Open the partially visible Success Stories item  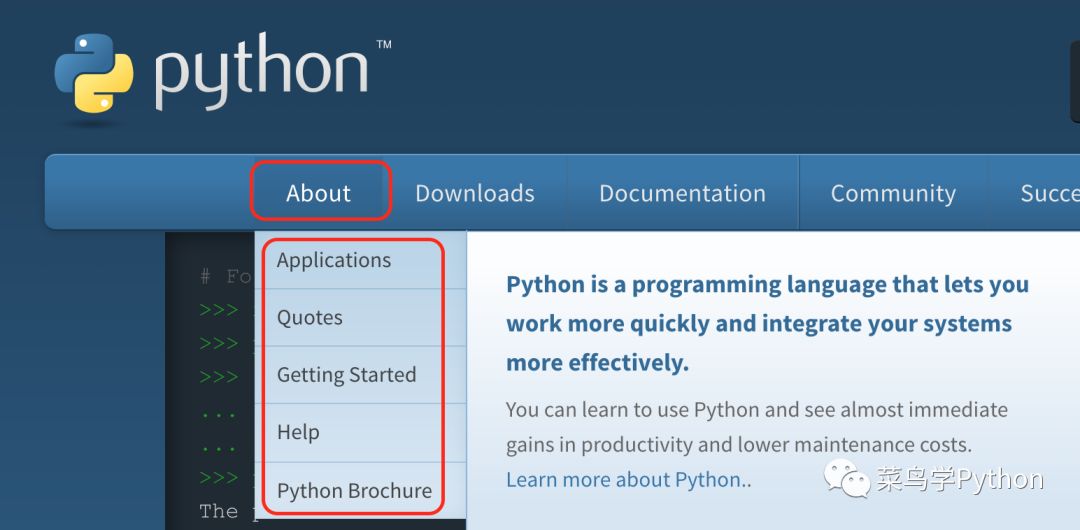(1048, 193)
